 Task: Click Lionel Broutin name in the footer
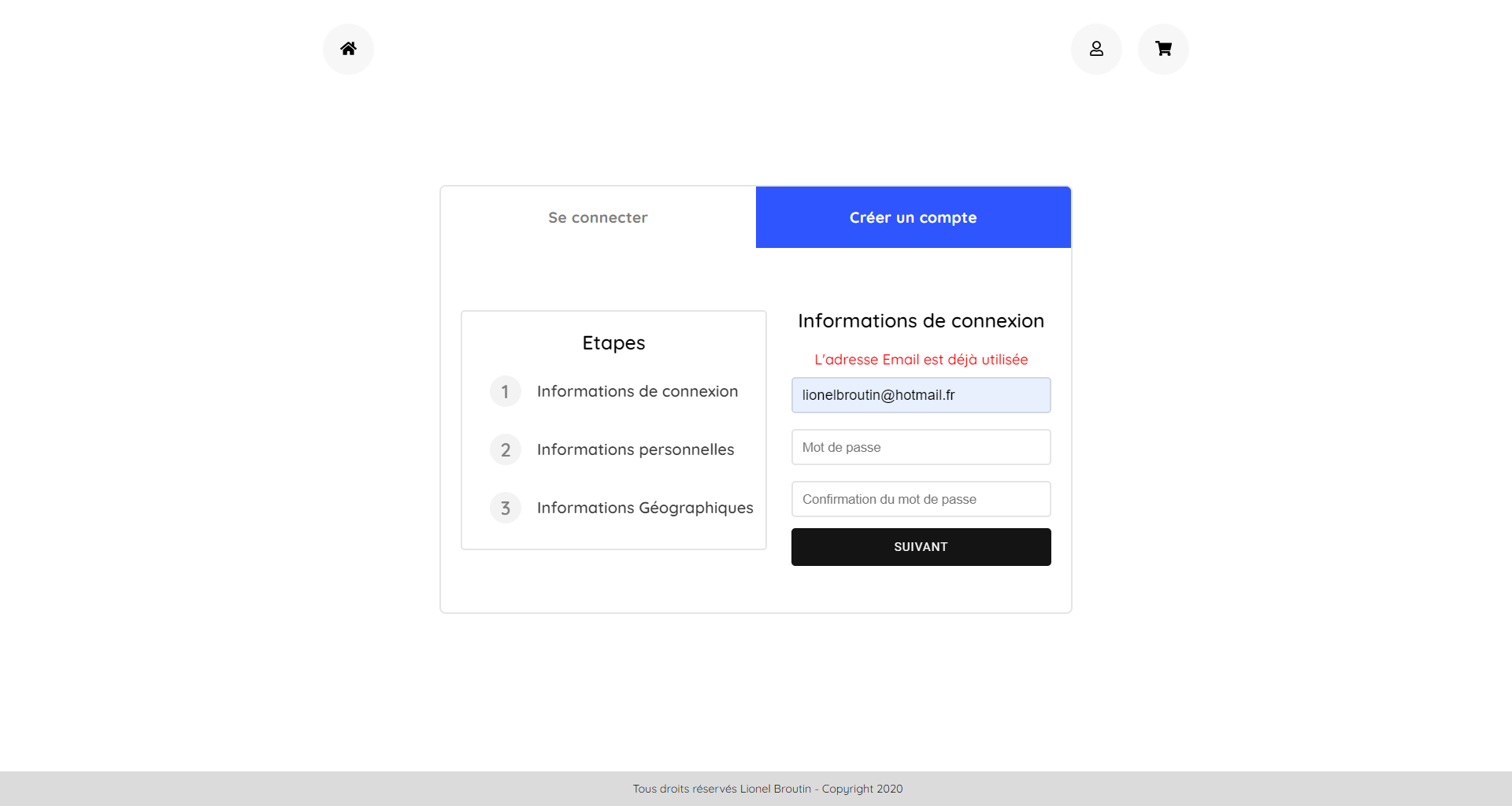click(x=775, y=789)
